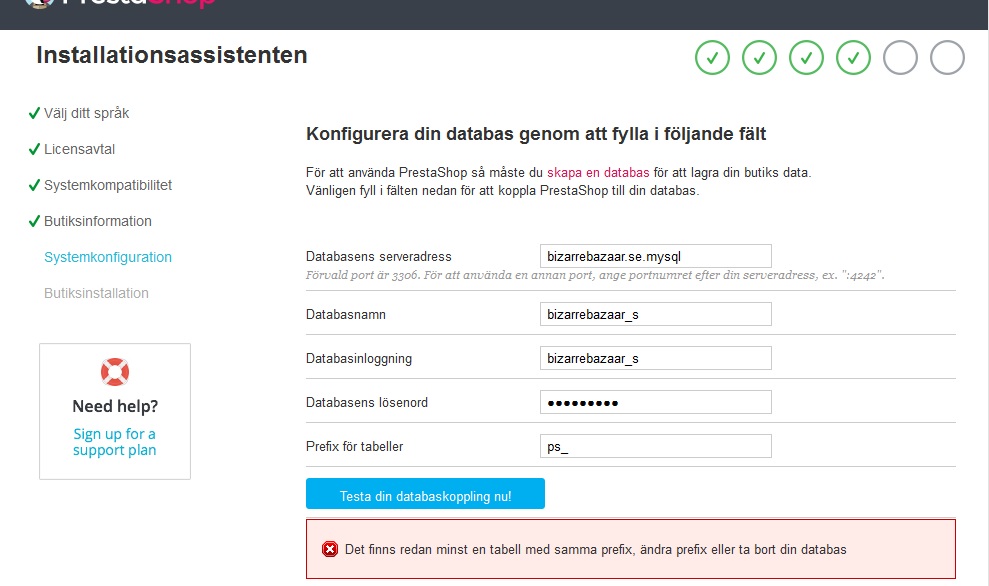Click the Installationsassistenten heading
This screenshot has width=989, height=586.
(x=172, y=55)
